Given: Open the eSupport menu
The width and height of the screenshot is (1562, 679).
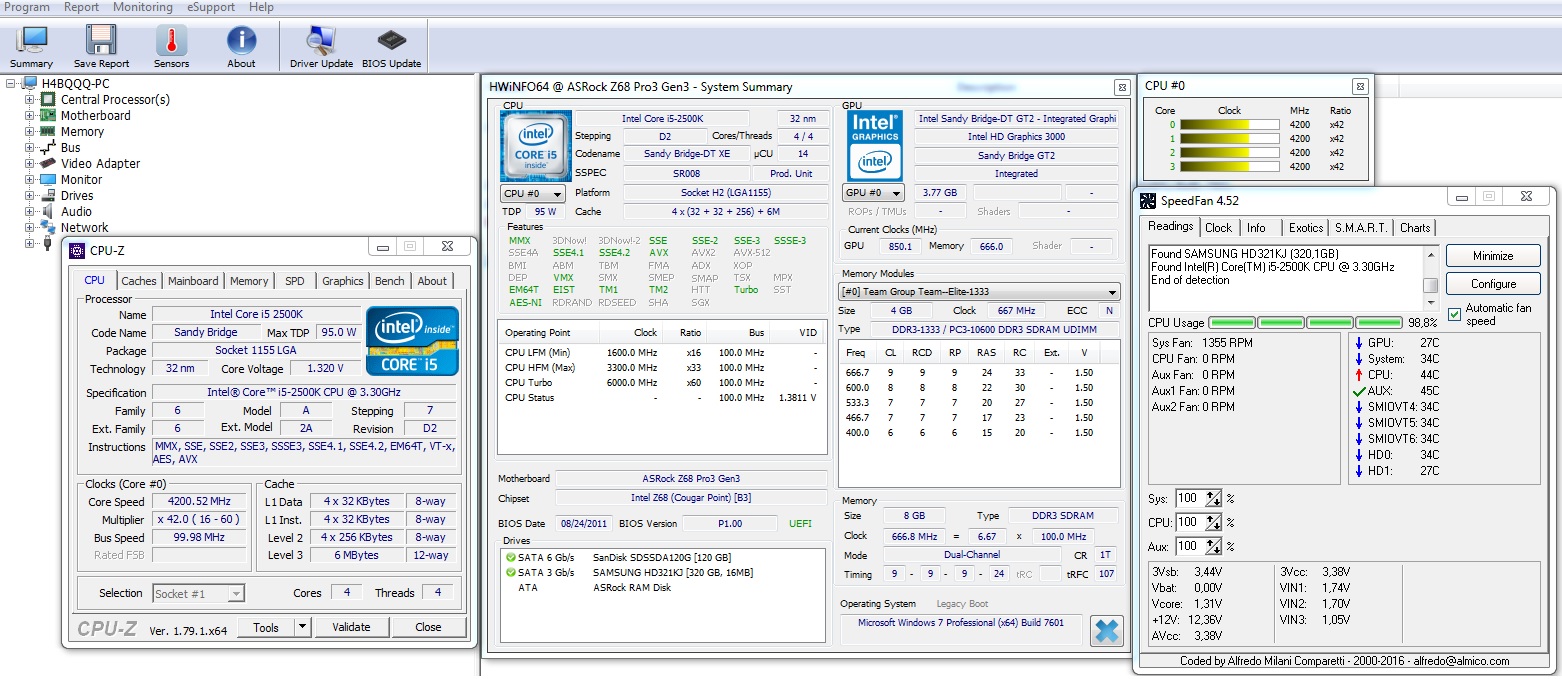Looking at the screenshot, I should [x=211, y=7].
